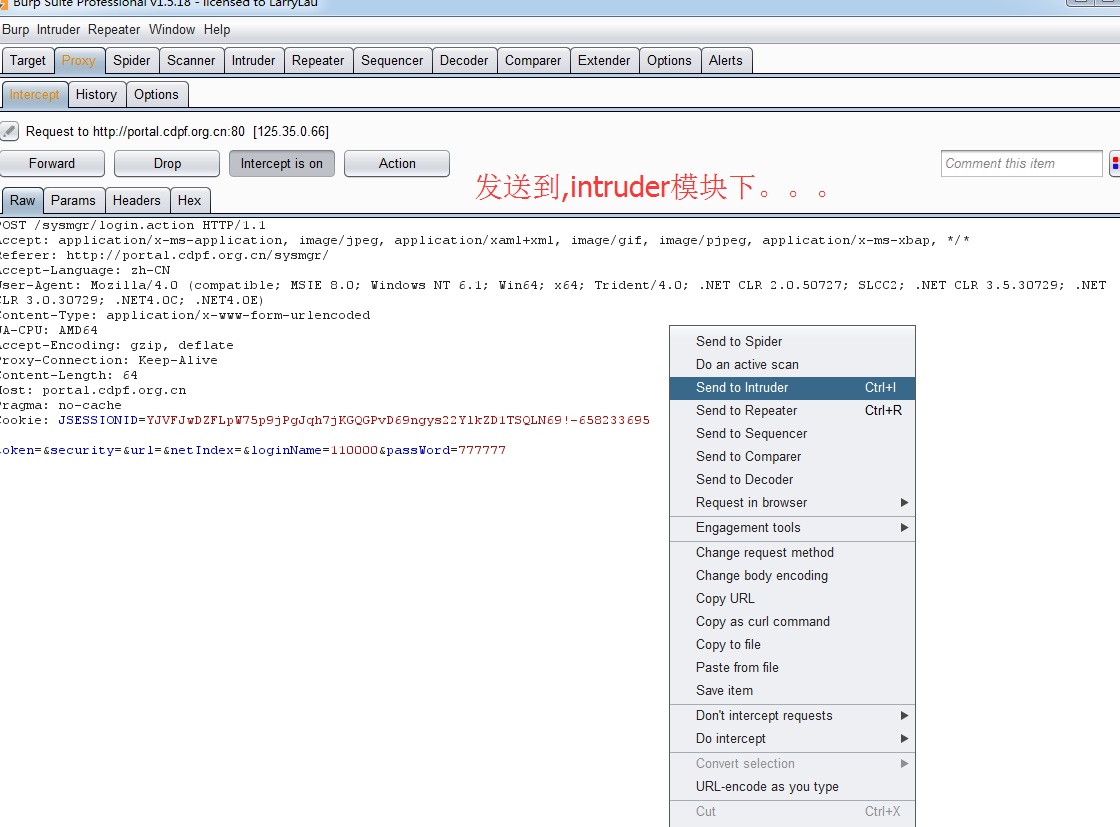Screen dimensions: 1120x827
Task: Toggle URL-encode as you type
Action: 792,787
